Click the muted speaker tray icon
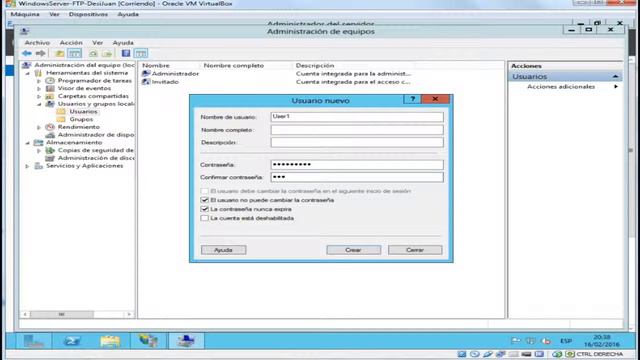The height and width of the screenshot is (360, 640). (546, 340)
